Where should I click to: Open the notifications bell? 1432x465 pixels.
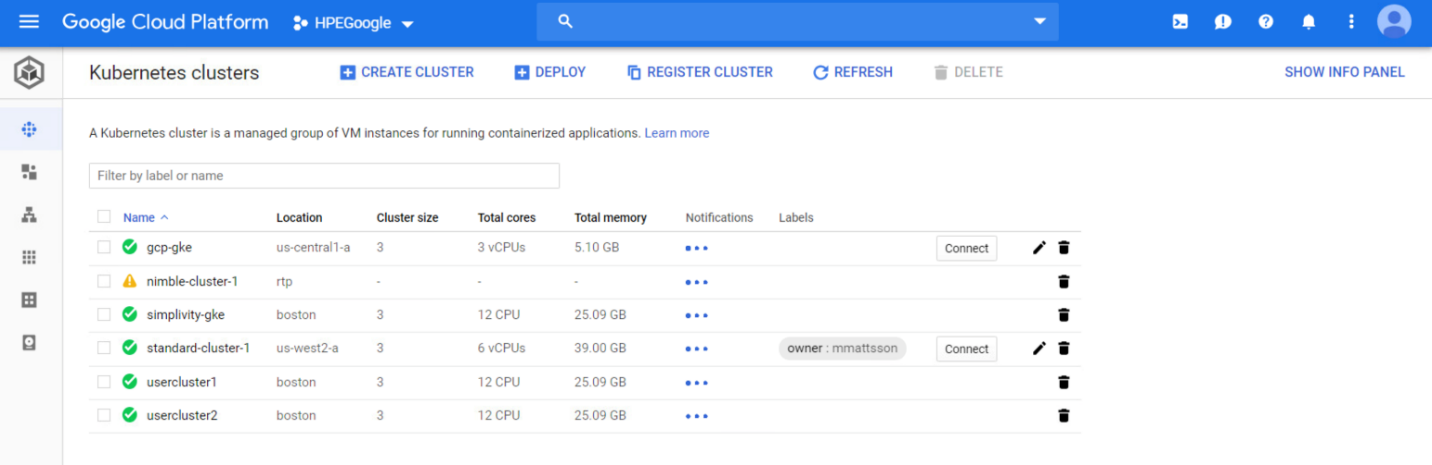coord(1308,22)
